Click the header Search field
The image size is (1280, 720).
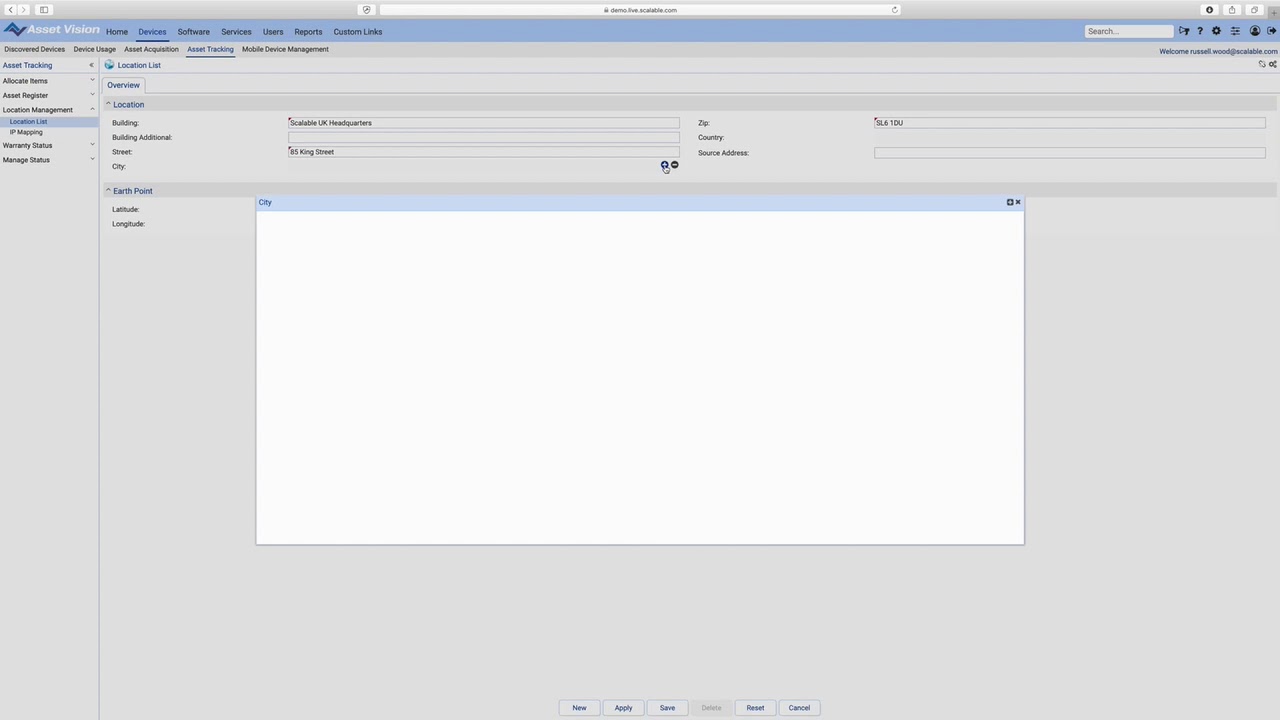tap(1129, 31)
